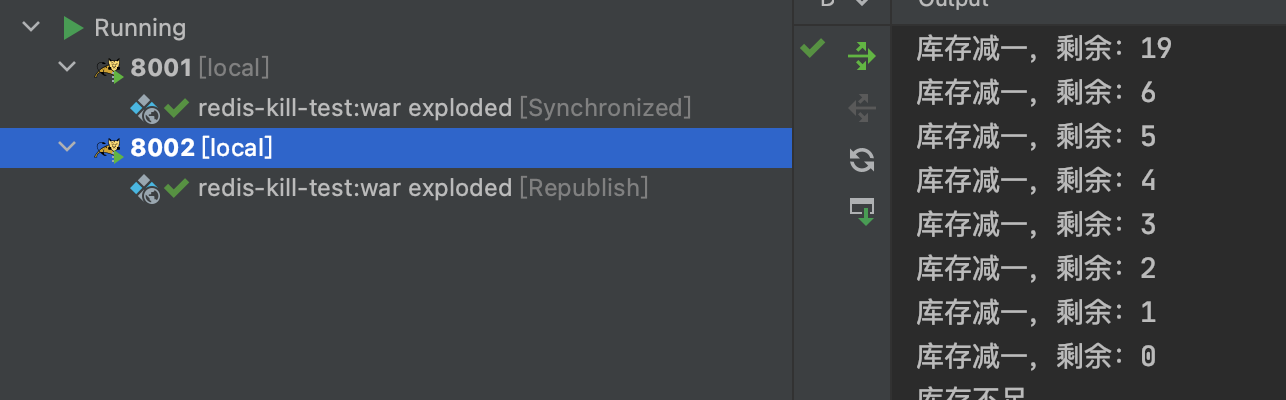Viewport: 1286px width, 400px height.
Task: Click the scroll-to-end green down arrow icon
Action: click(x=861, y=211)
